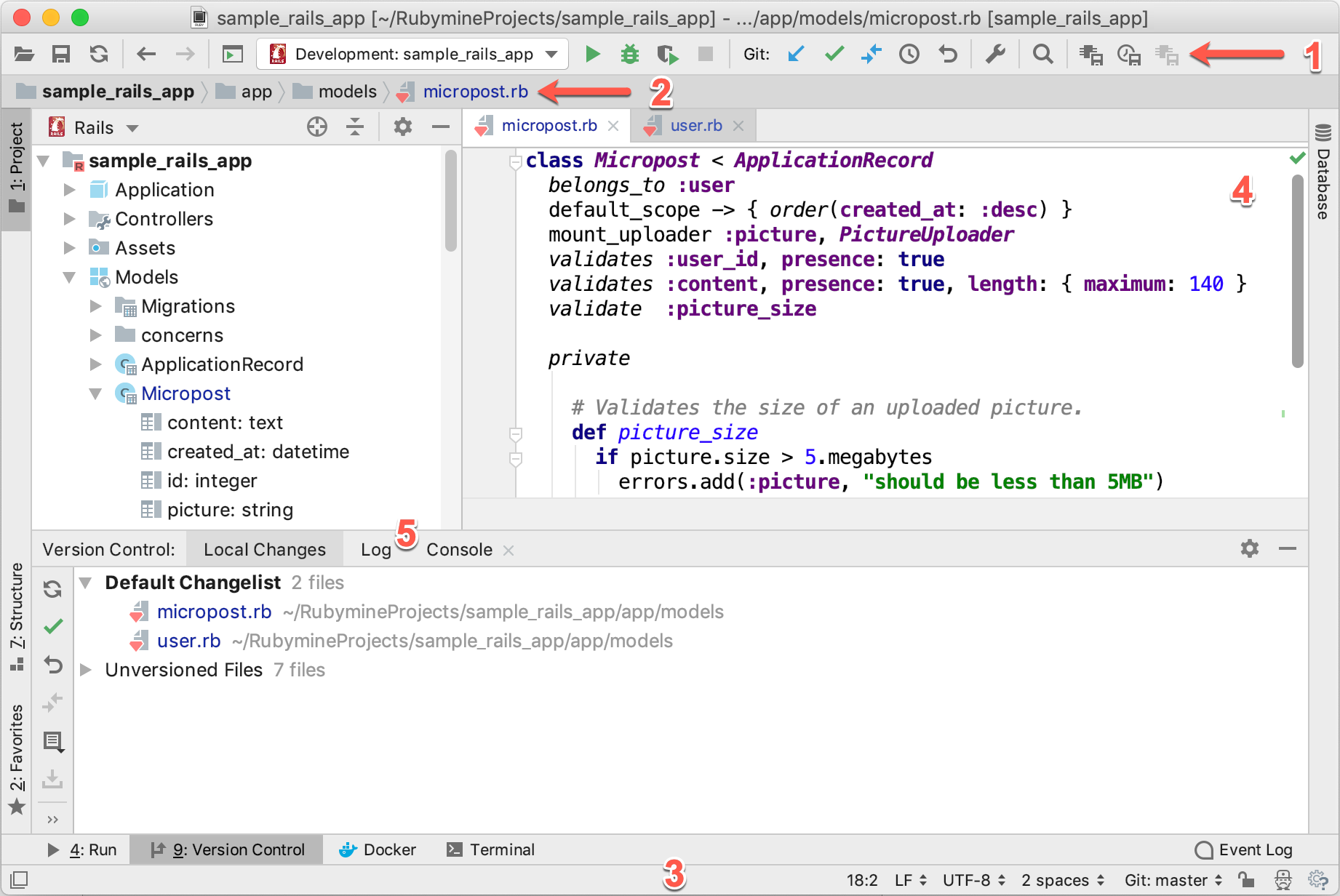This screenshot has height=896, width=1340.
Task: Open the 2: Favorites tool window
Action: click(x=16, y=759)
